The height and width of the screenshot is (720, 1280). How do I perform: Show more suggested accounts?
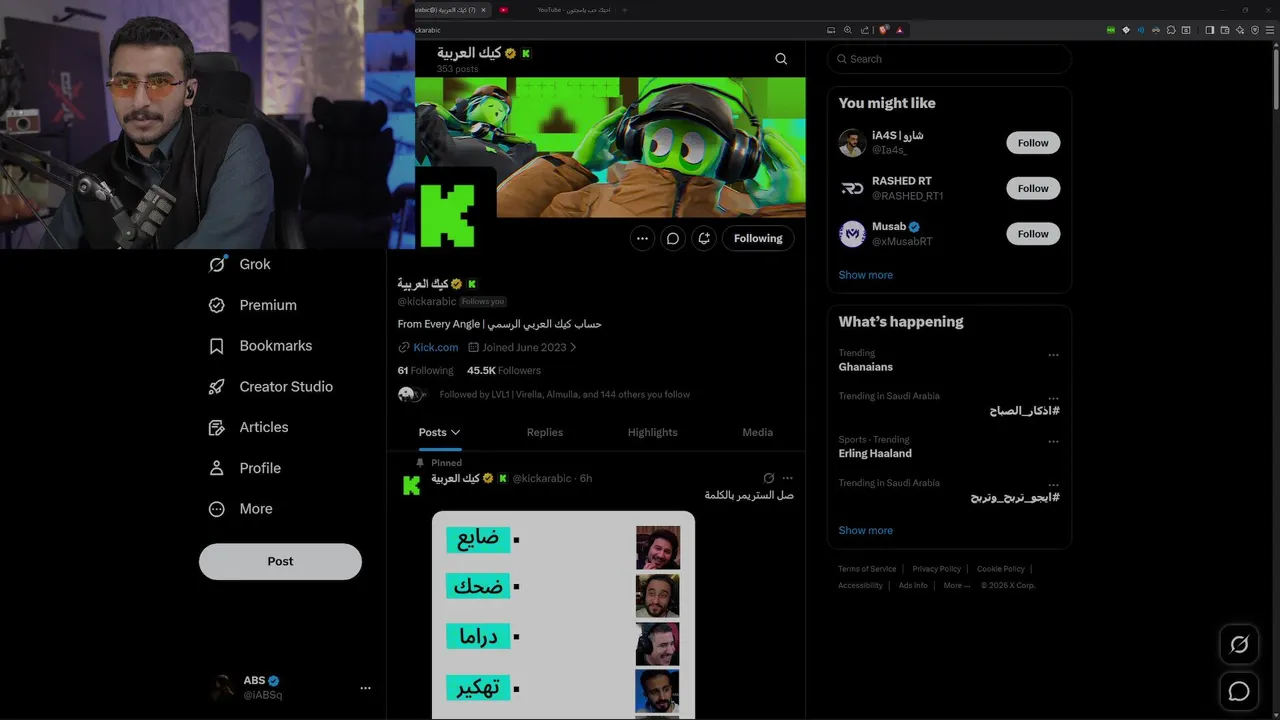pos(865,275)
